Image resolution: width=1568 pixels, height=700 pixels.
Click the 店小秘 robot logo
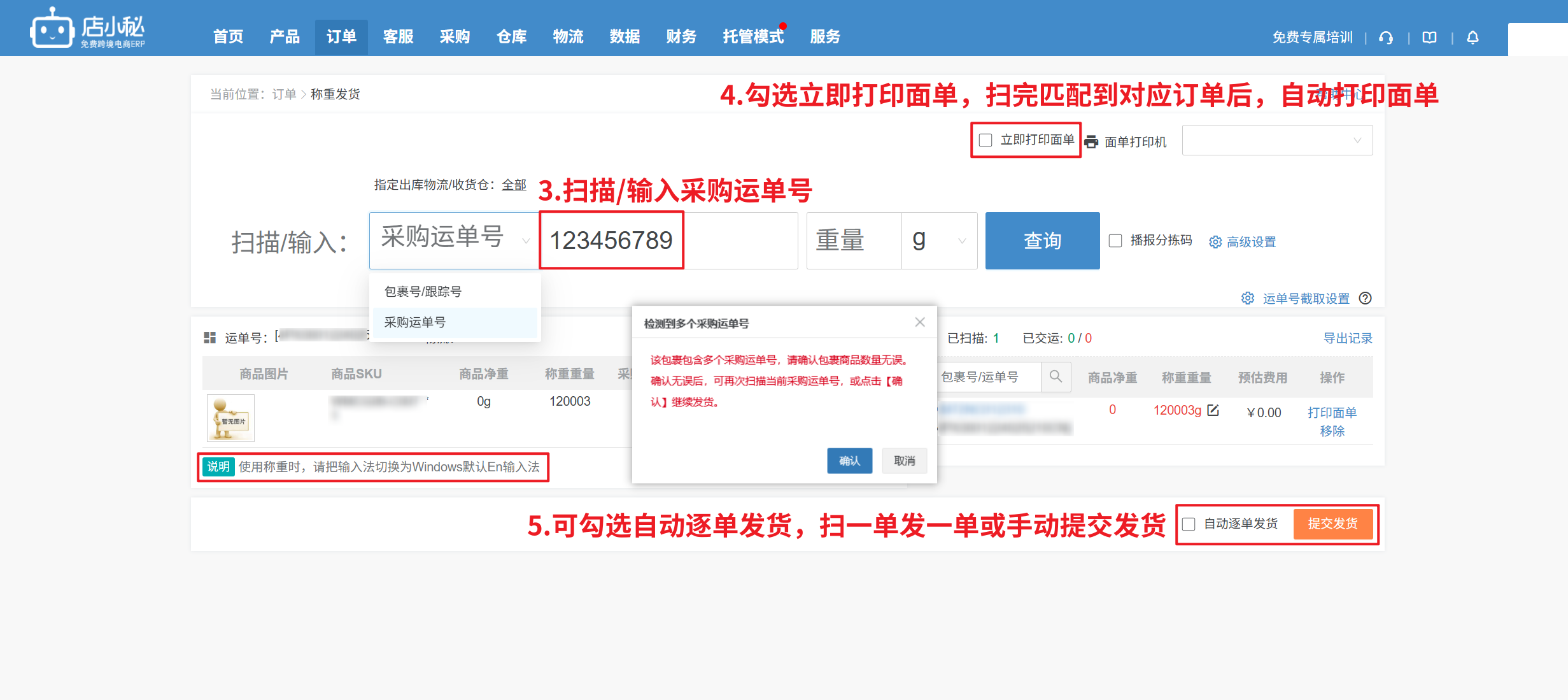pos(52,29)
